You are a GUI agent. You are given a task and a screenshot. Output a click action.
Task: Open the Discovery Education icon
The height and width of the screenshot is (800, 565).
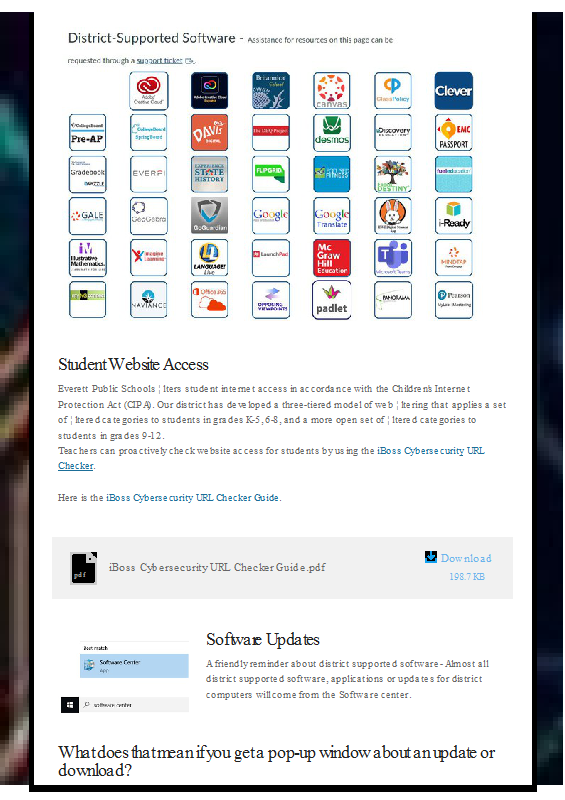click(x=392, y=133)
